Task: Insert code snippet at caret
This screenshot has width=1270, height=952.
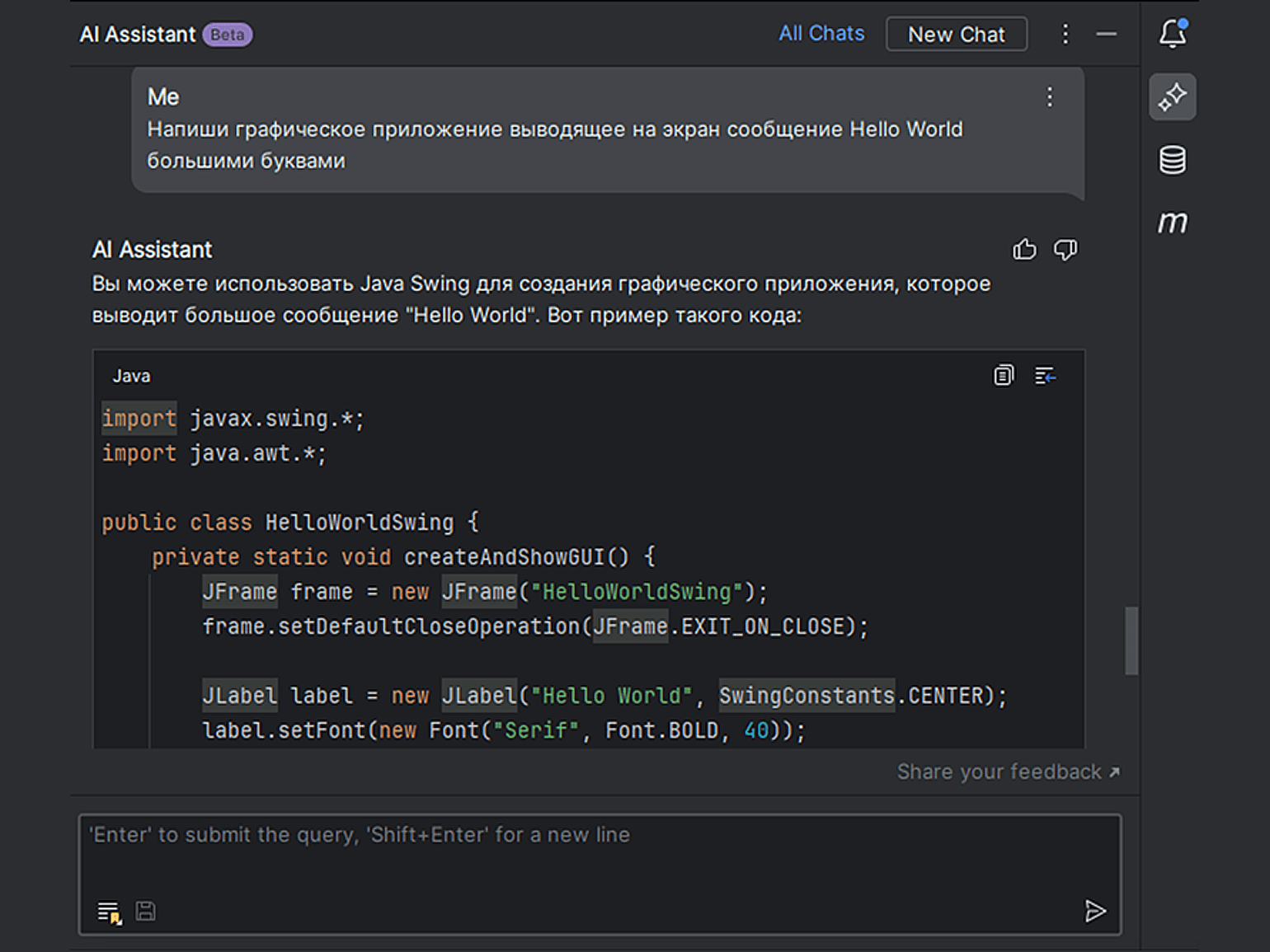Action: pyautogui.click(x=1045, y=376)
